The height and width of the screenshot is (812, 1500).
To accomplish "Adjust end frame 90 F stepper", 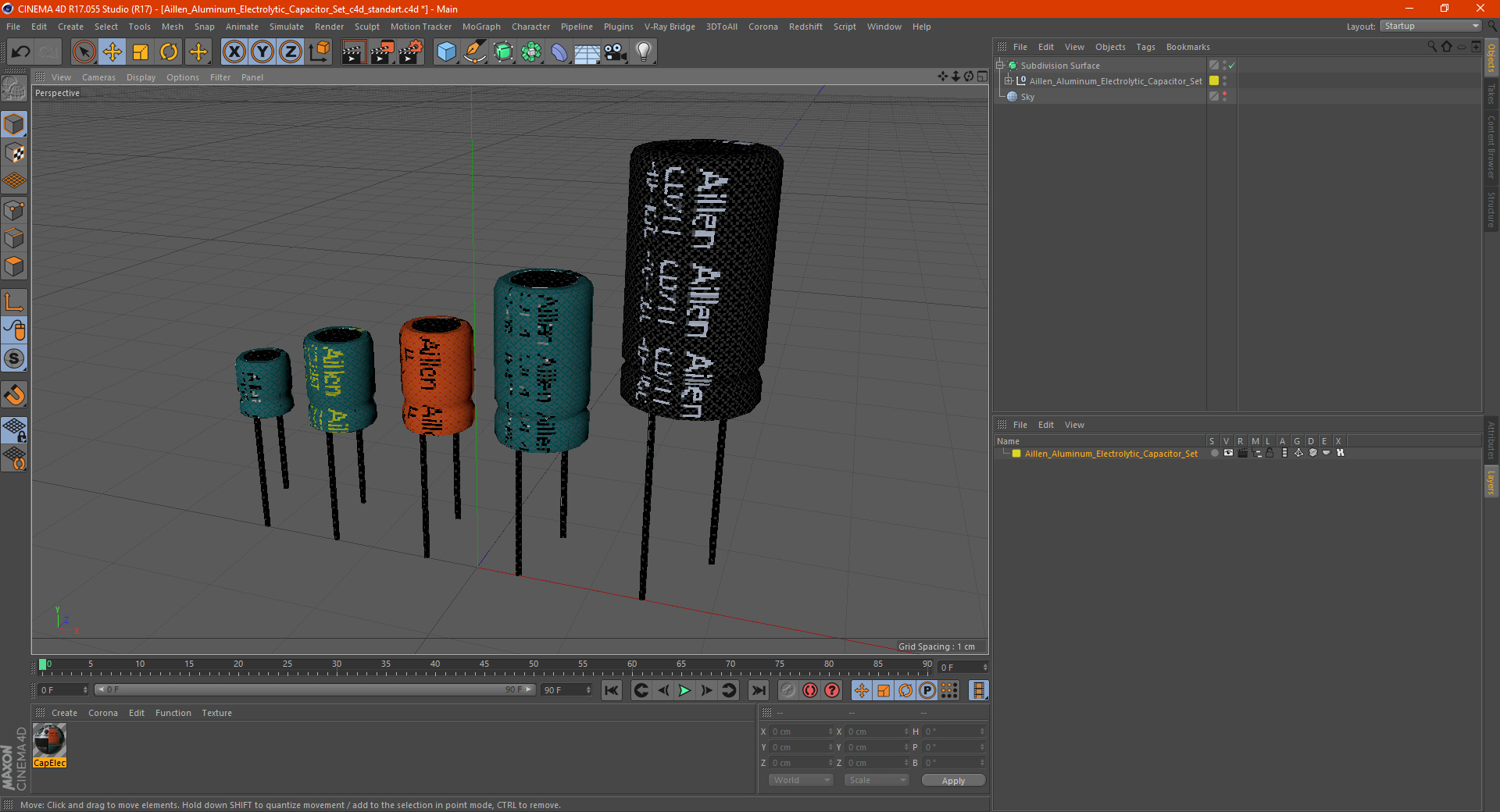I will (x=588, y=690).
